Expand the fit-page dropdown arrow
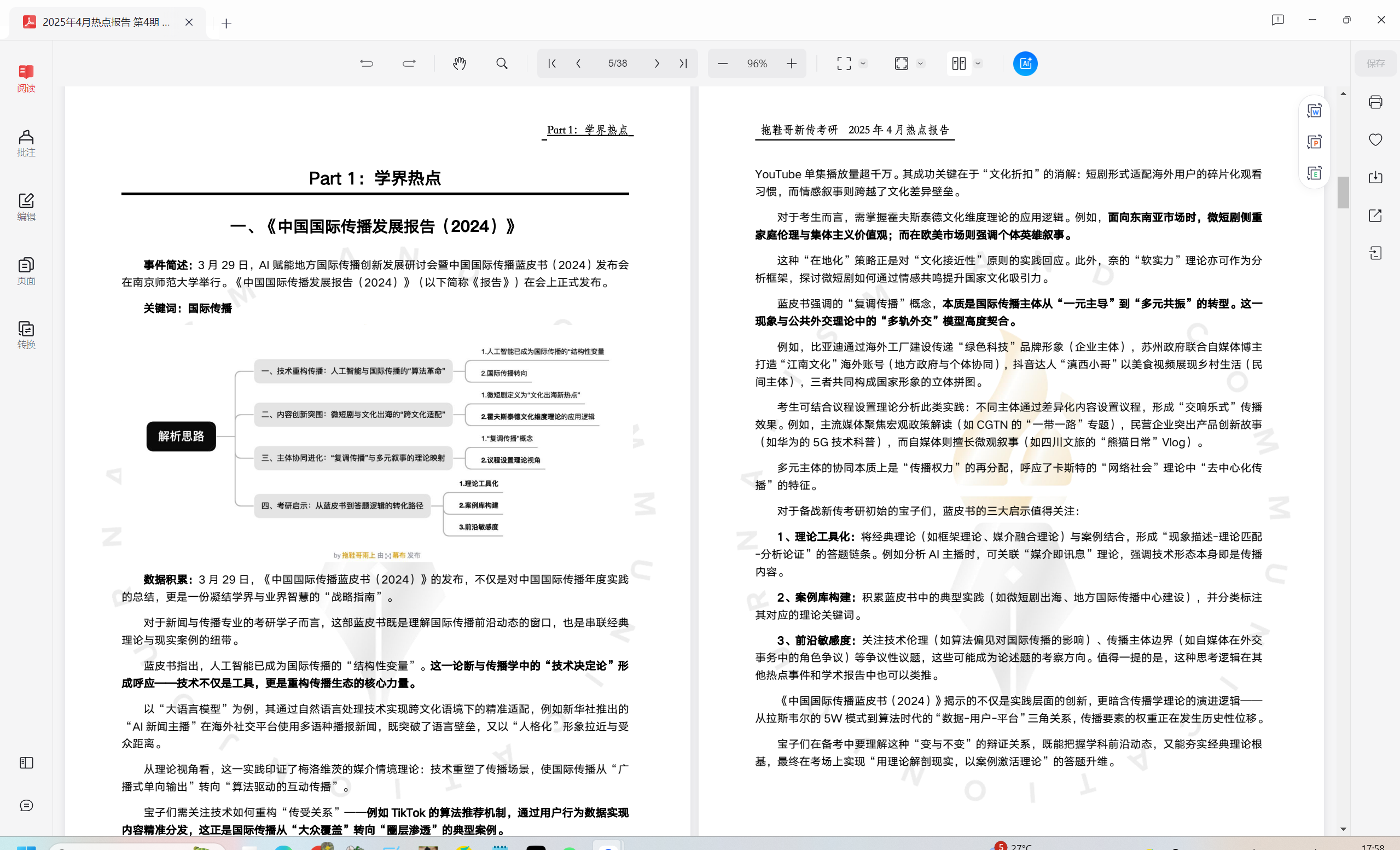The image size is (1400, 850). tap(920, 63)
